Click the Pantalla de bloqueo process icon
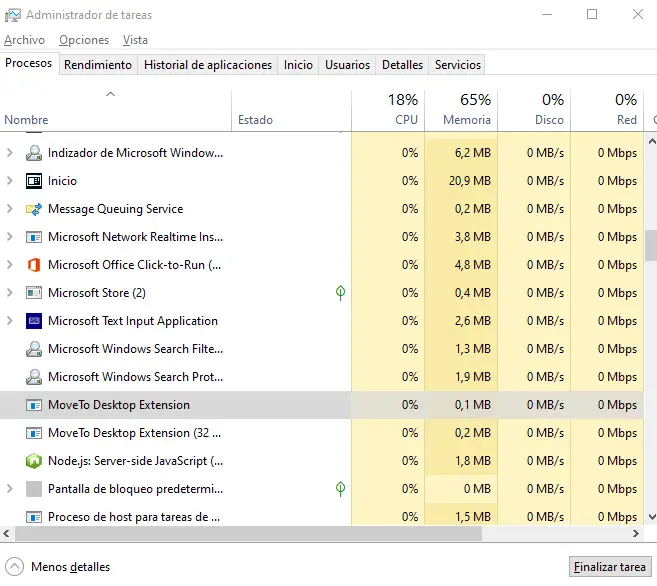The width and height of the screenshot is (657, 586). pos(33,489)
